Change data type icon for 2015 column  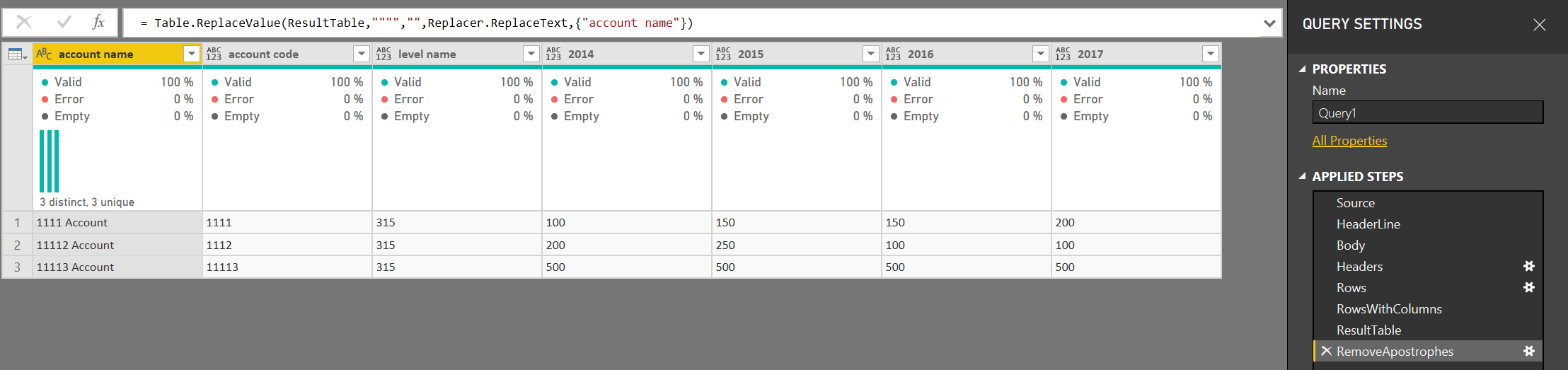tap(723, 54)
